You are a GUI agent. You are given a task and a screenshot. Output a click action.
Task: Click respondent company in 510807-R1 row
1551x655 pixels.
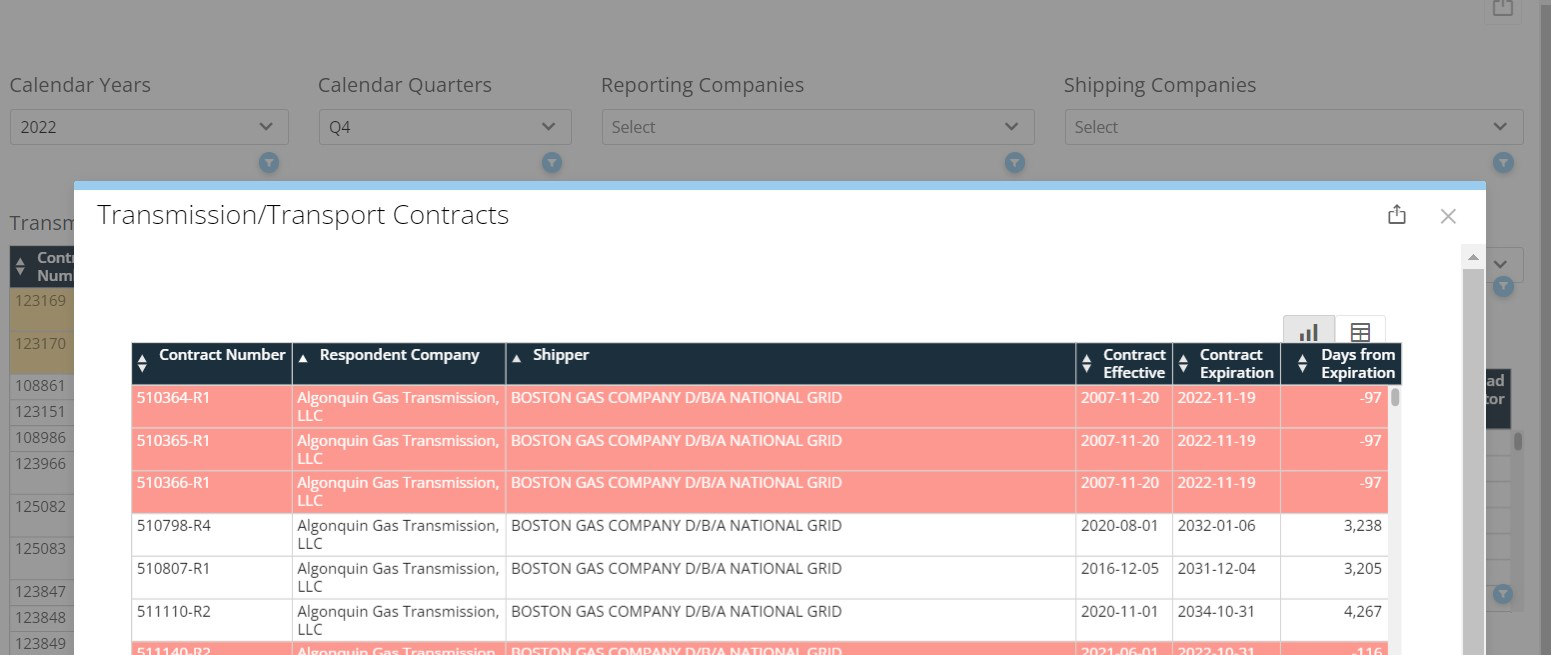399,578
